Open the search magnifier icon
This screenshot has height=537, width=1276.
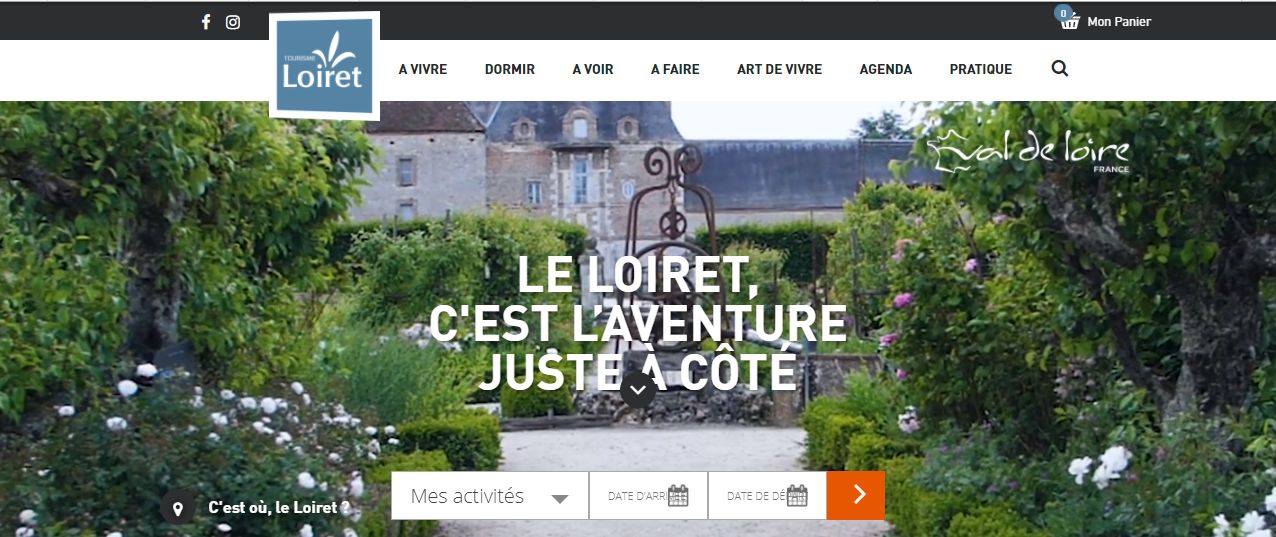(1060, 69)
